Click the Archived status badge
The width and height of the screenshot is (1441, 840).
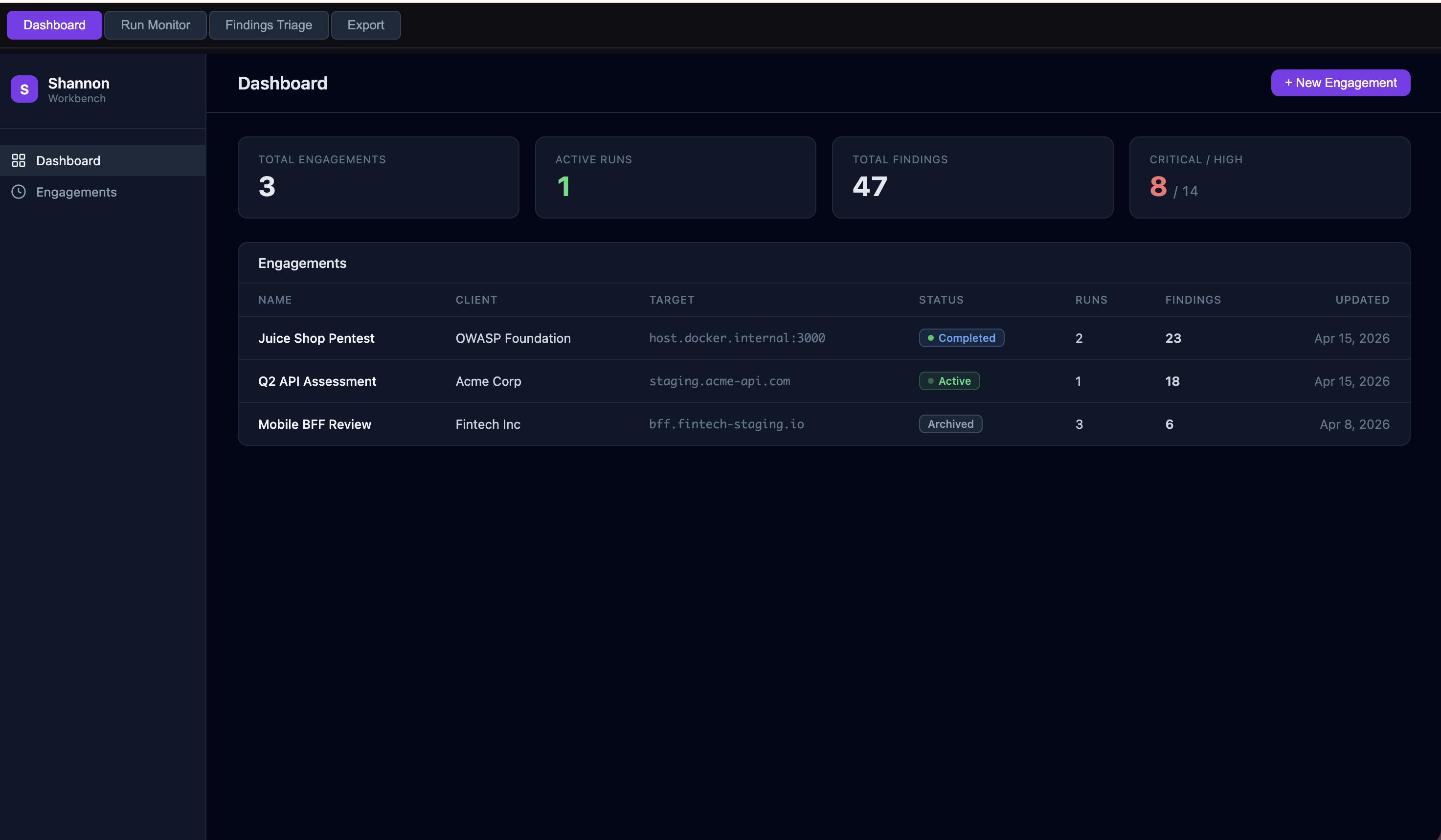coord(950,424)
